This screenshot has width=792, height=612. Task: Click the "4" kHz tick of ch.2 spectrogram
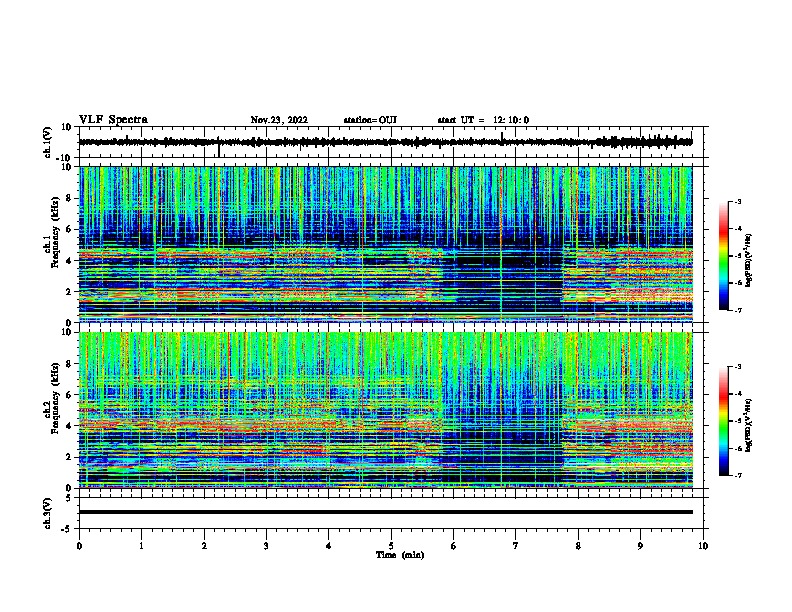[x=69, y=426]
